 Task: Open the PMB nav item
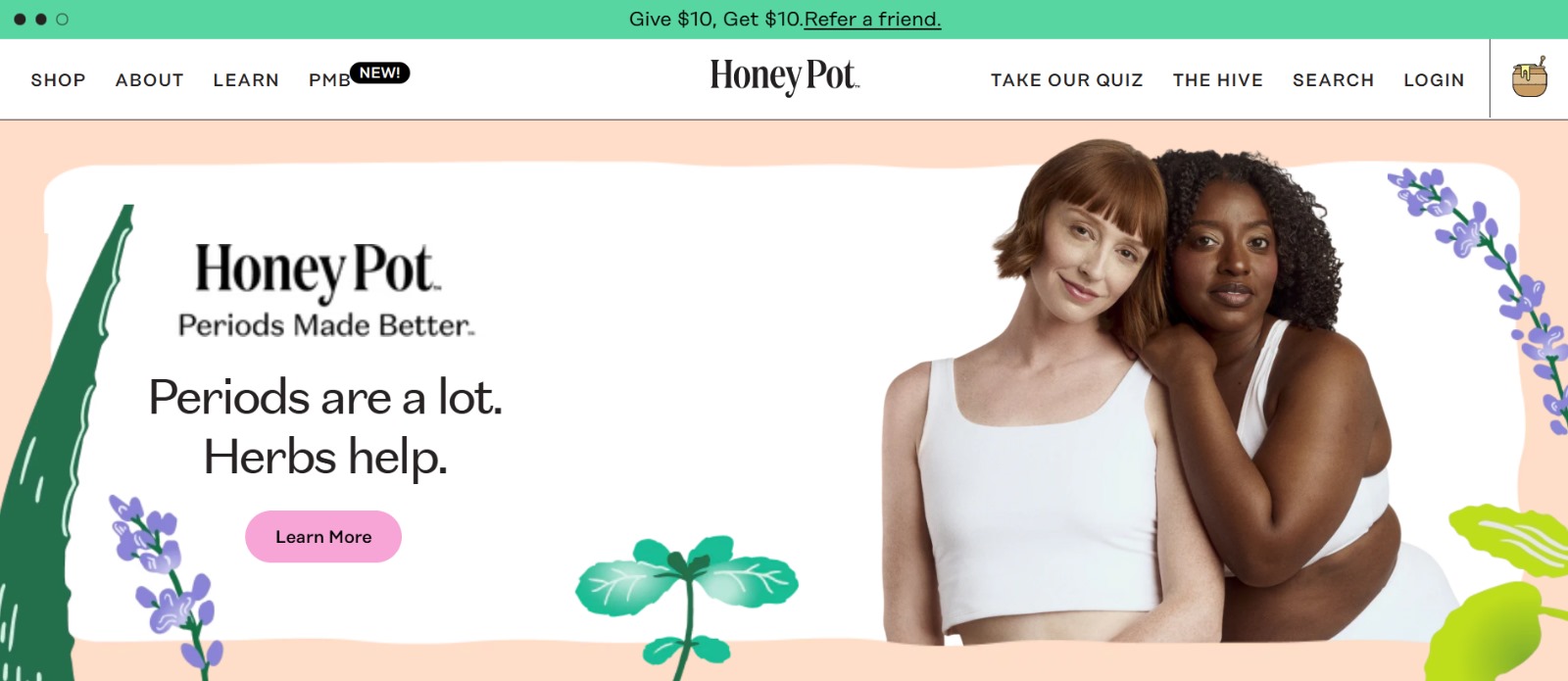coord(329,80)
